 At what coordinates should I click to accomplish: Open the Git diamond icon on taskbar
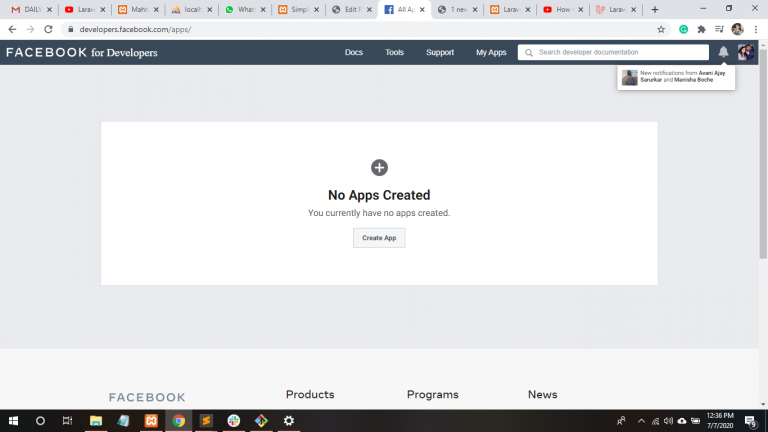coord(261,421)
